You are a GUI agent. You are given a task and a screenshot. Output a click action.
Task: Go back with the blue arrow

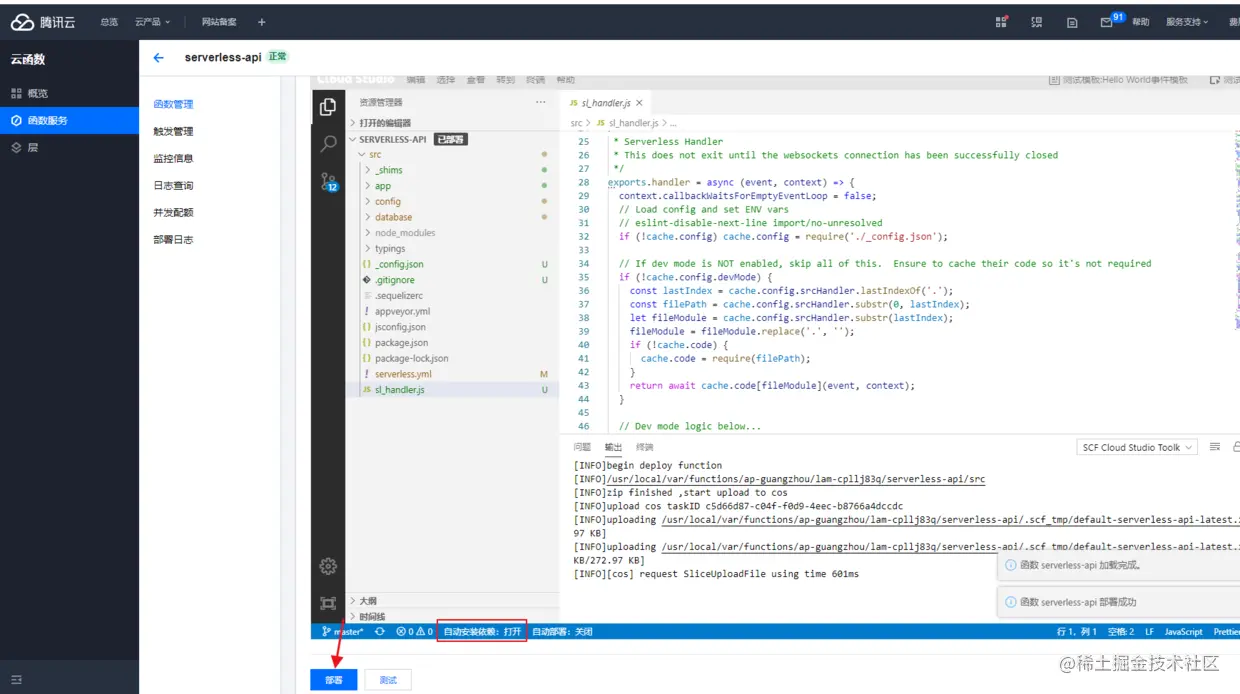click(158, 58)
